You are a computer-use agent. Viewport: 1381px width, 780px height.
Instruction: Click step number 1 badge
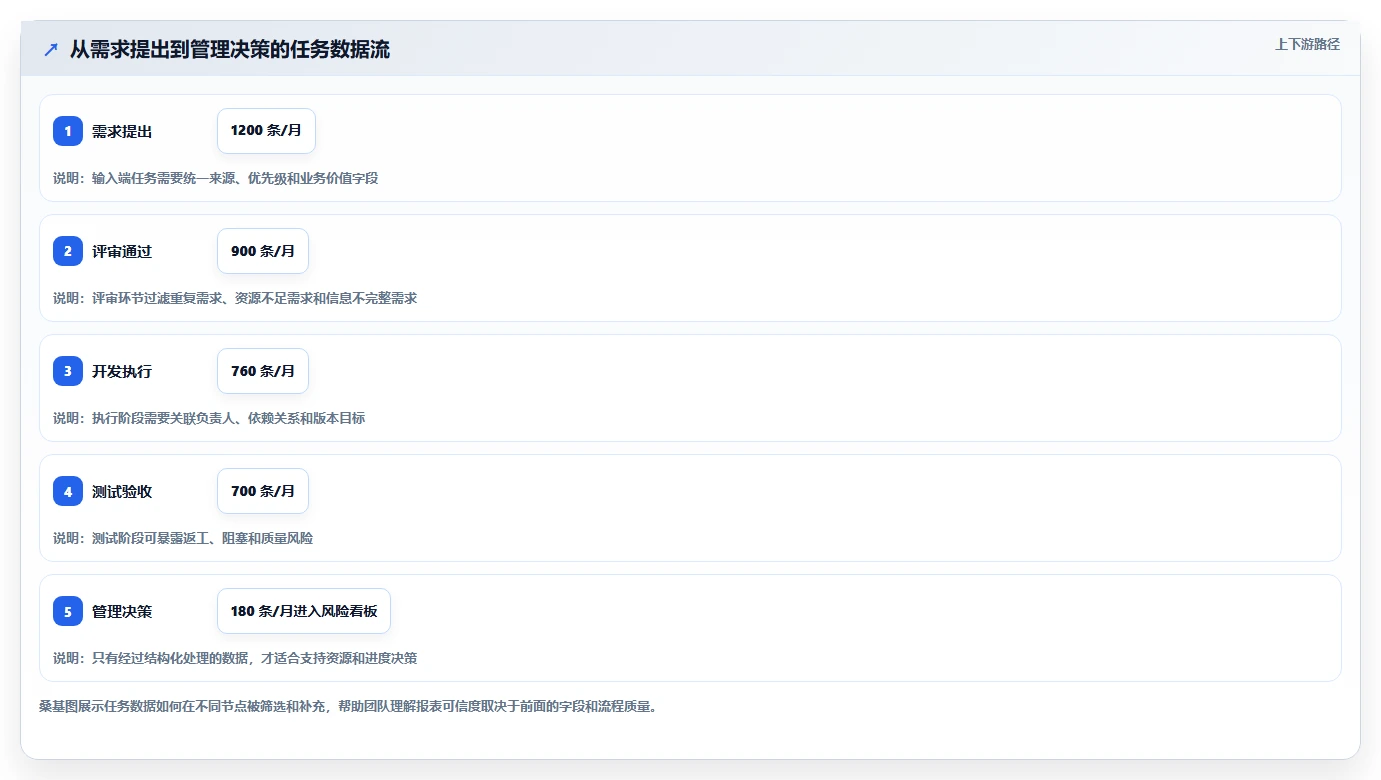click(68, 131)
